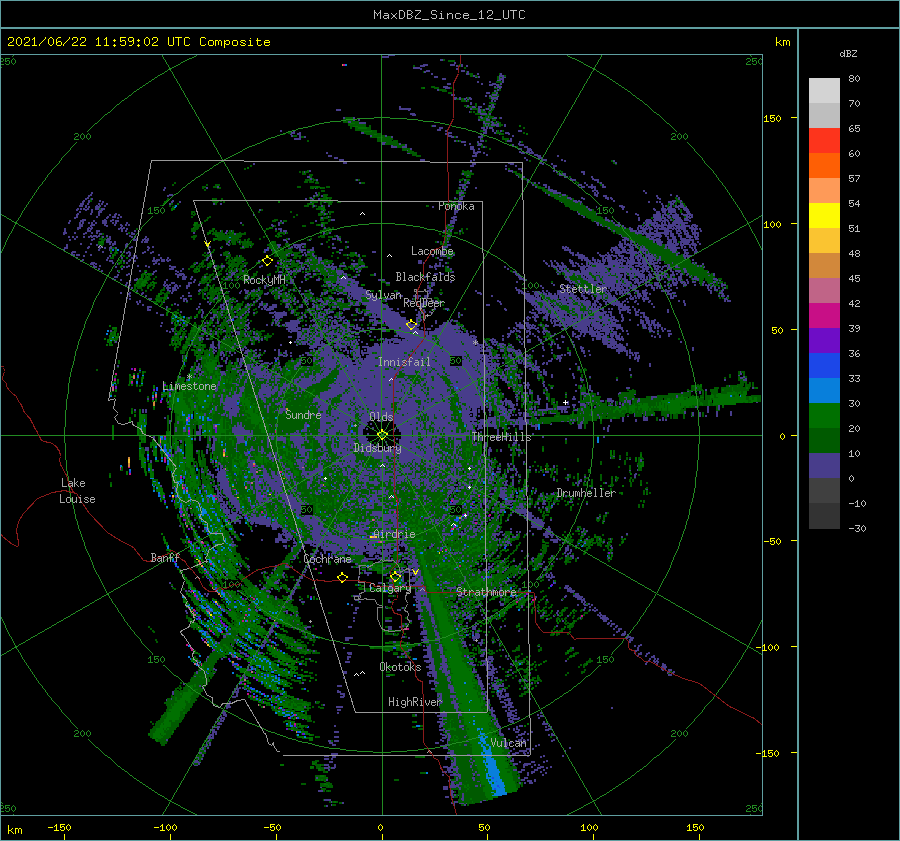Click the Limestone label
900x841 pixels.
pos(189,386)
